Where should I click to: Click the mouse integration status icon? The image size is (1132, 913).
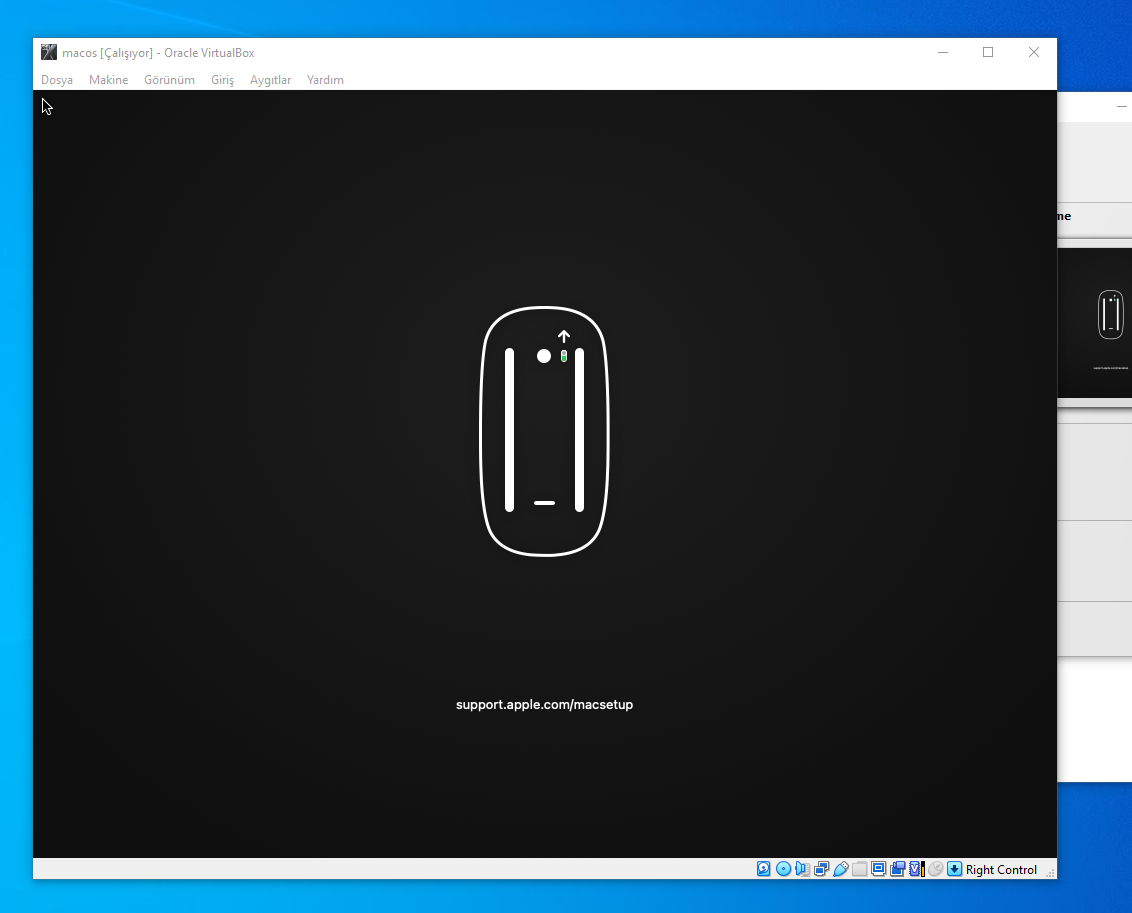936,869
